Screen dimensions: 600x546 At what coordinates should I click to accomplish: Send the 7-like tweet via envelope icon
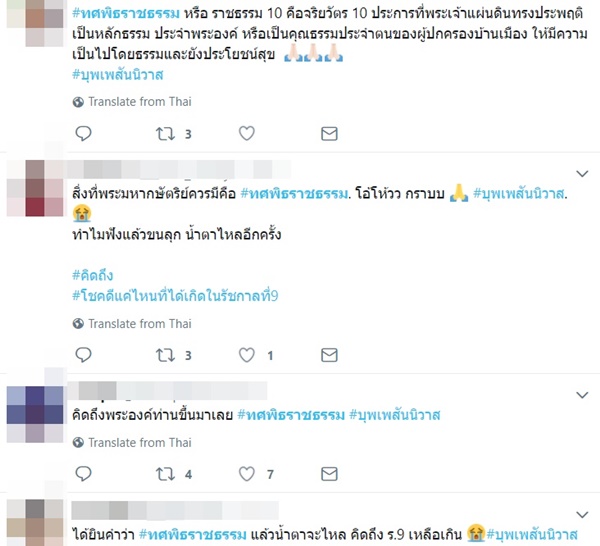click(x=329, y=474)
